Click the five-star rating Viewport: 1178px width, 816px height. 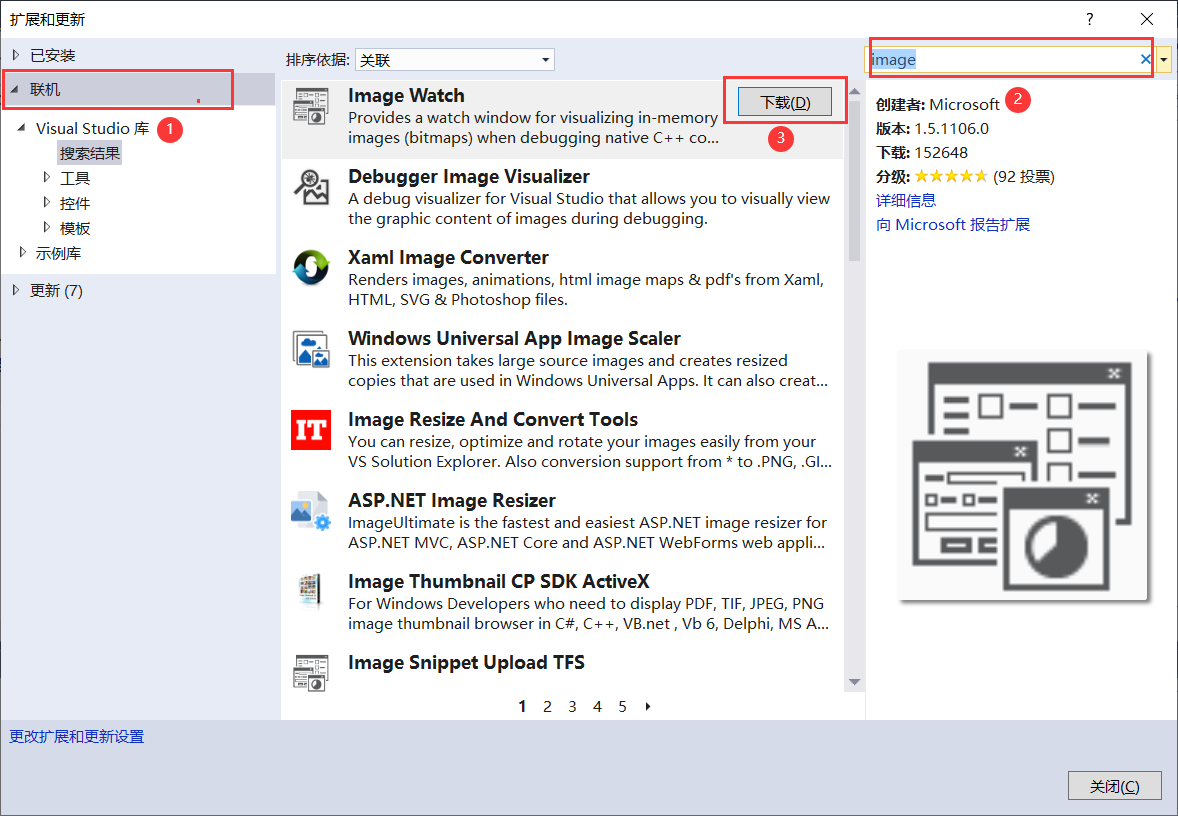950,177
